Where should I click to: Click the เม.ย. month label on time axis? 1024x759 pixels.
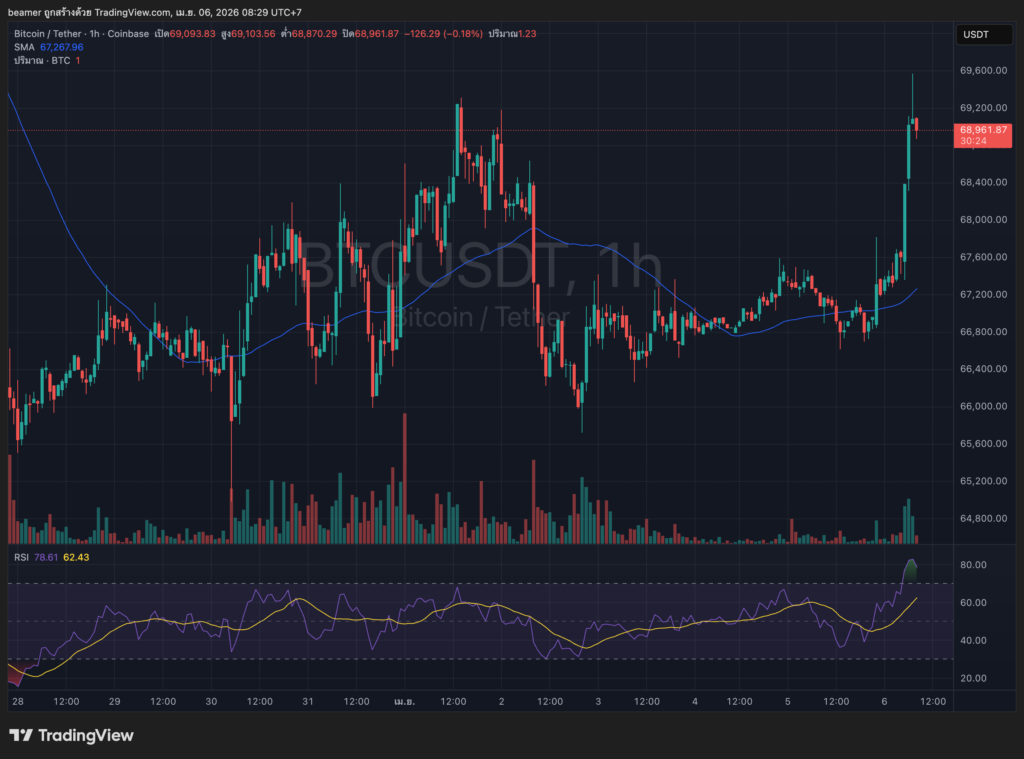click(403, 701)
